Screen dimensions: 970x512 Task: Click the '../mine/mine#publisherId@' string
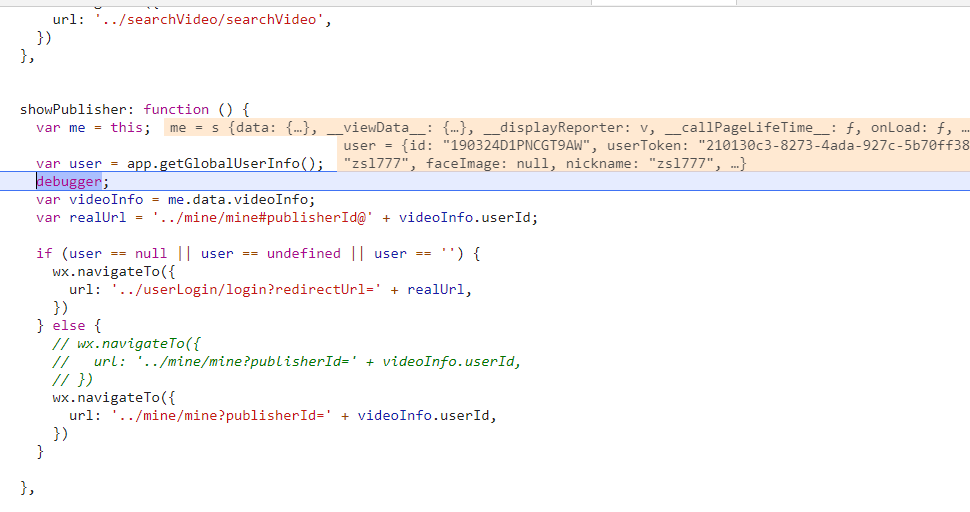point(262,217)
